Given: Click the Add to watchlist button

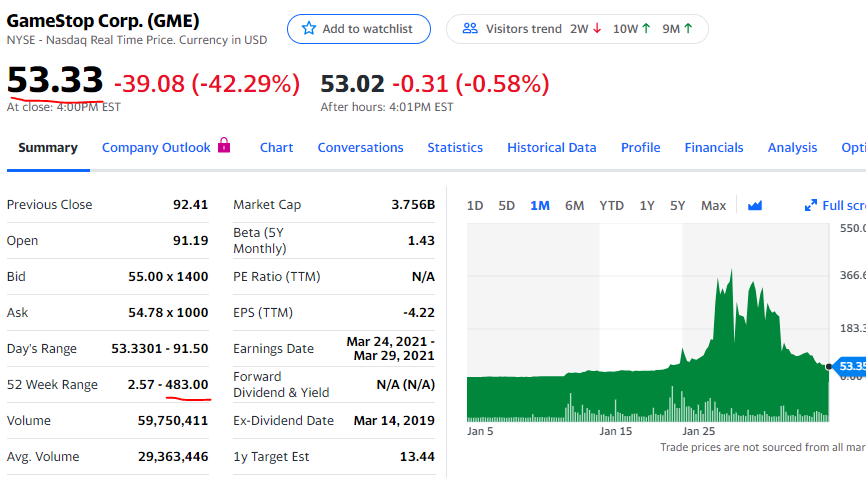Looking at the screenshot, I should (359, 29).
